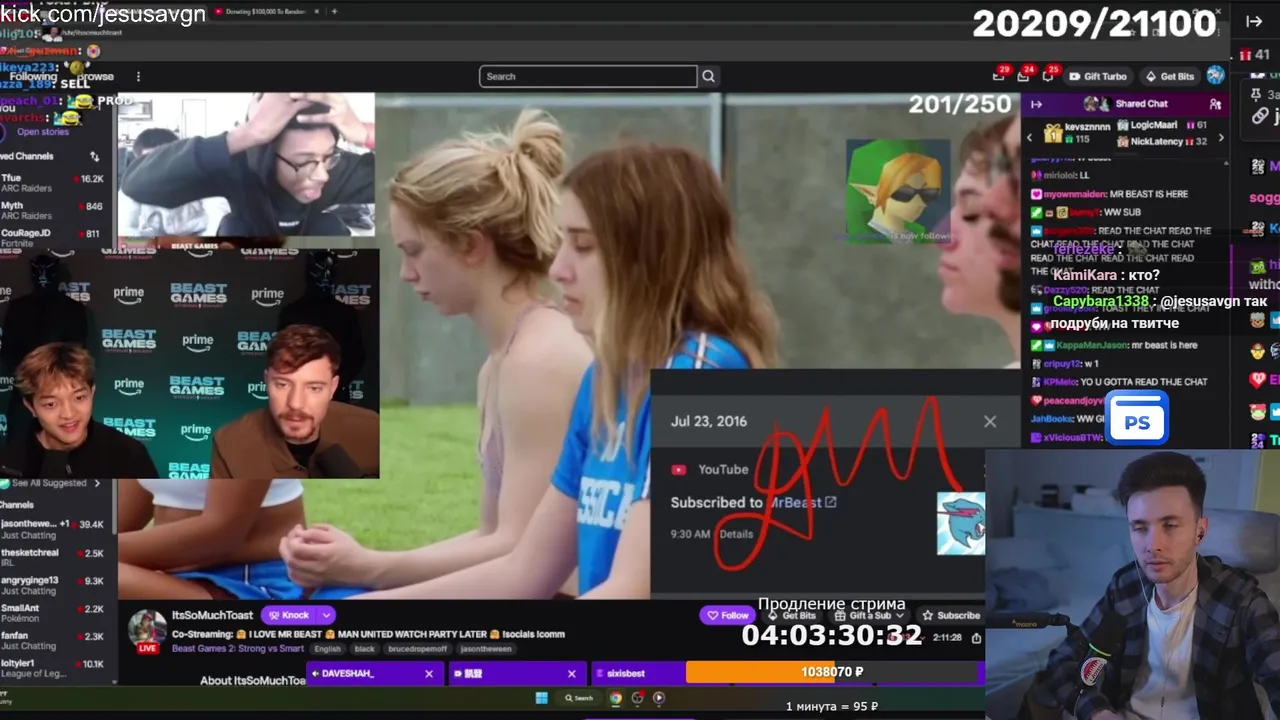The height and width of the screenshot is (720, 1280).
Task: Click the share icon next to 2:11:28
Action: [976, 637]
